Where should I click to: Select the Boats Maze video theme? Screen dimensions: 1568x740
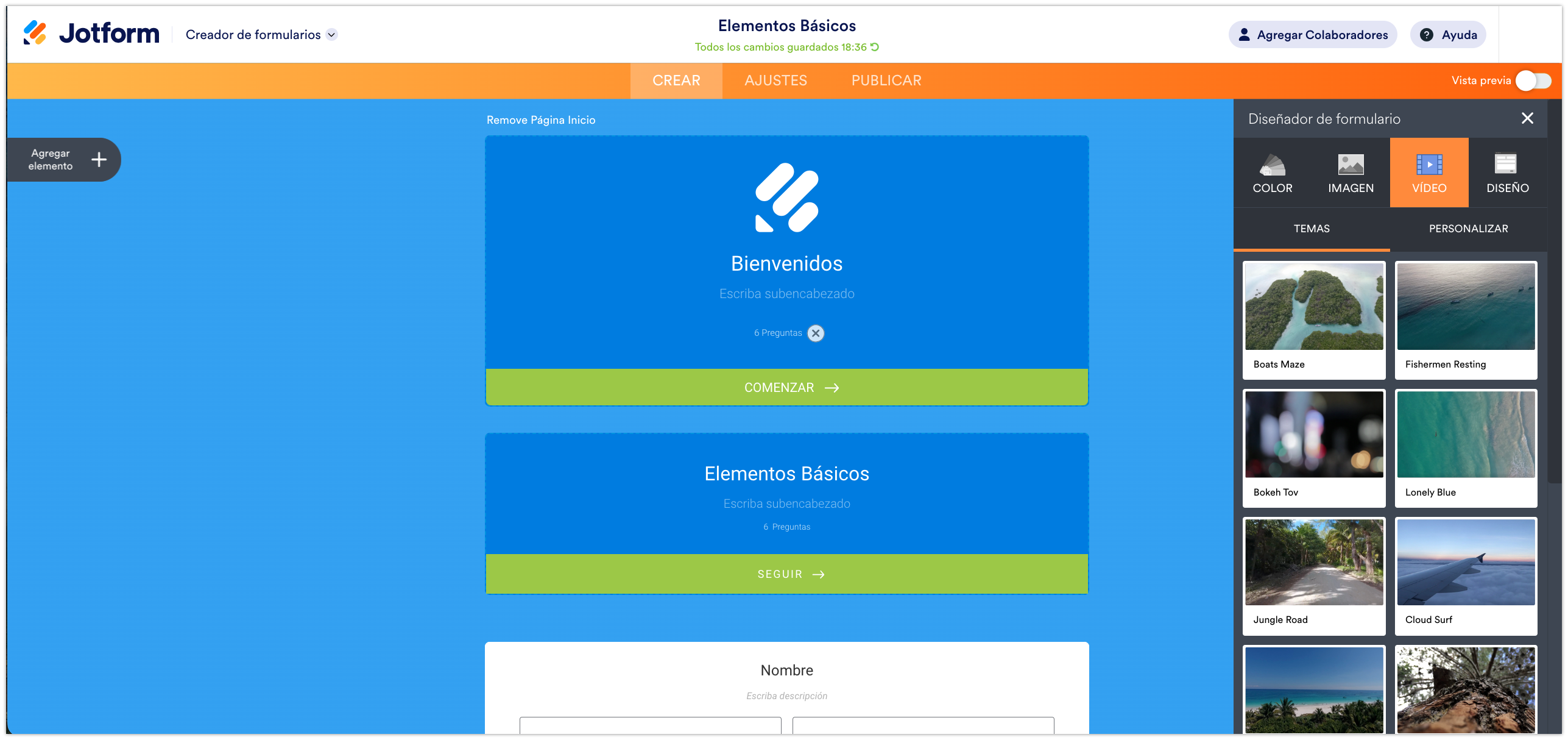(1314, 319)
